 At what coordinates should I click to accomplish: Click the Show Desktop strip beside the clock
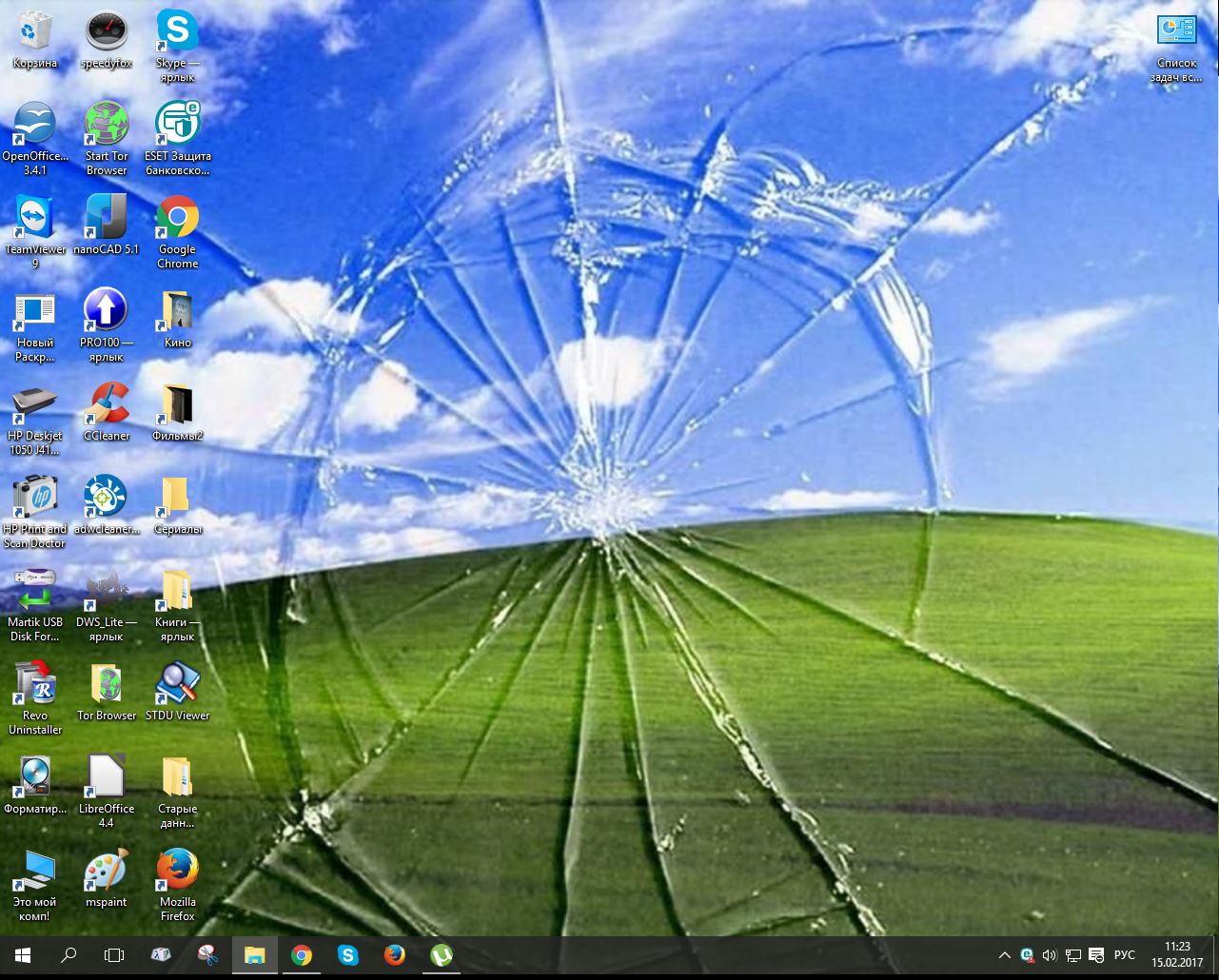pyautogui.click(x=1216, y=955)
